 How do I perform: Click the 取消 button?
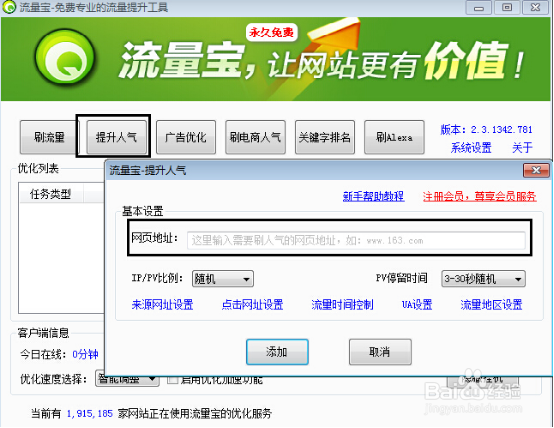tap(380, 352)
